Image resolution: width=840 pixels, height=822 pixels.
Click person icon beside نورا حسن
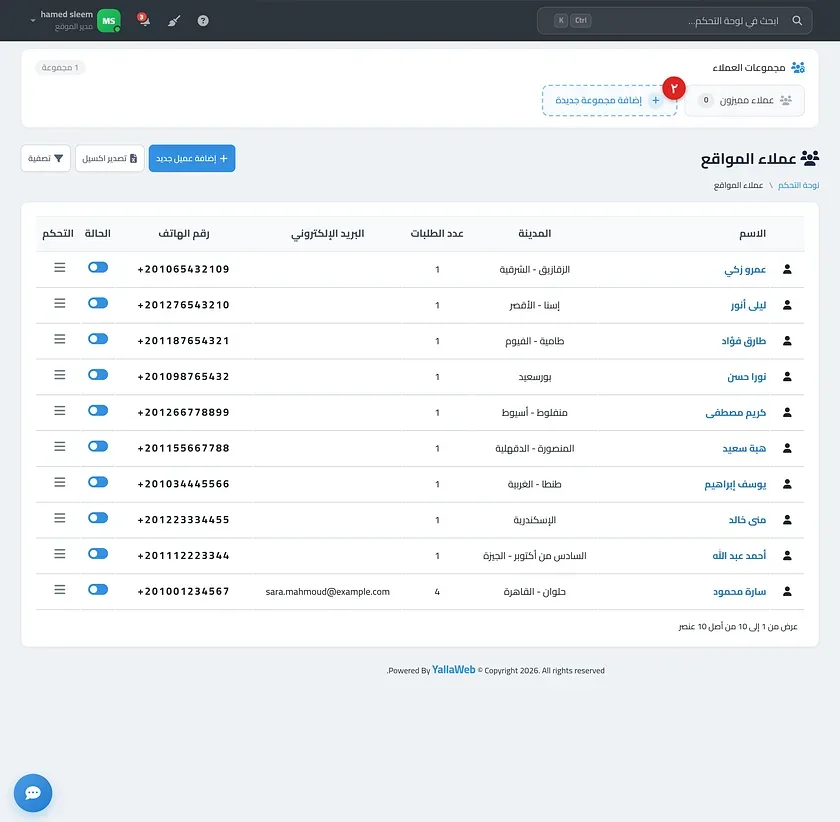pos(787,377)
